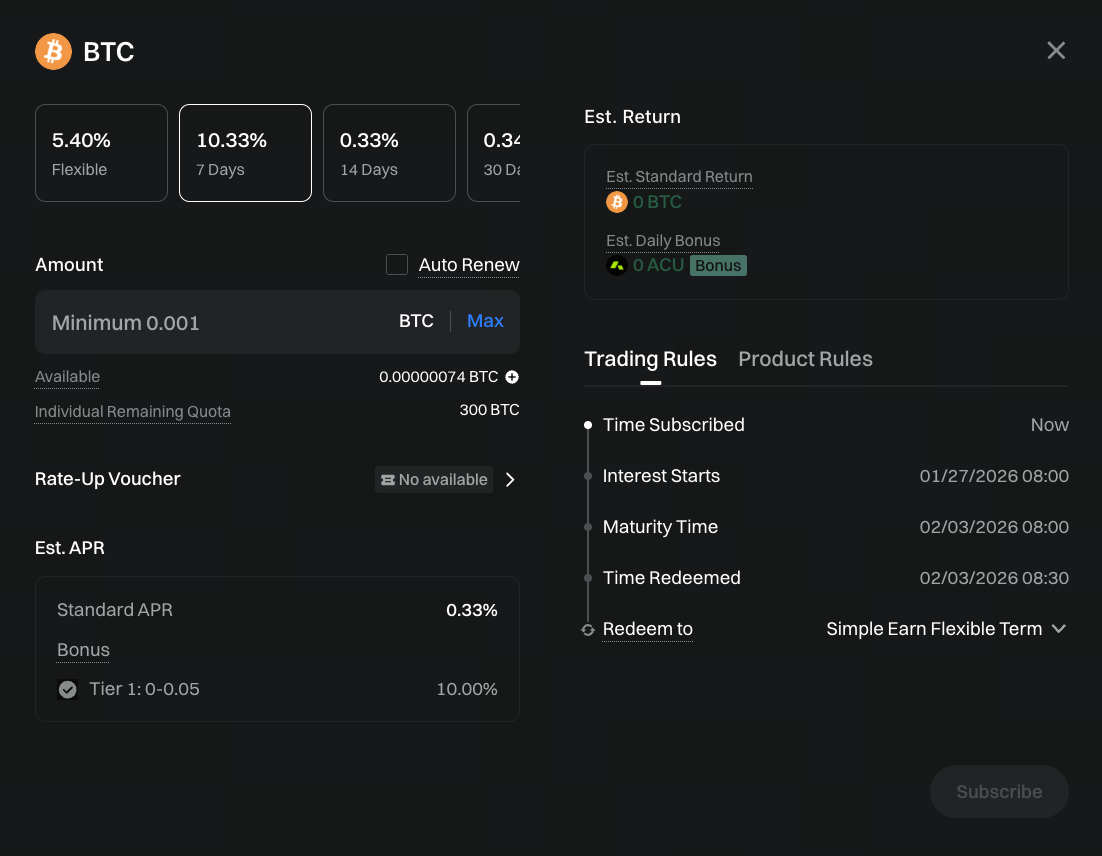Switch to the Product Rules tab
1102x856 pixels.
[805, 359]
